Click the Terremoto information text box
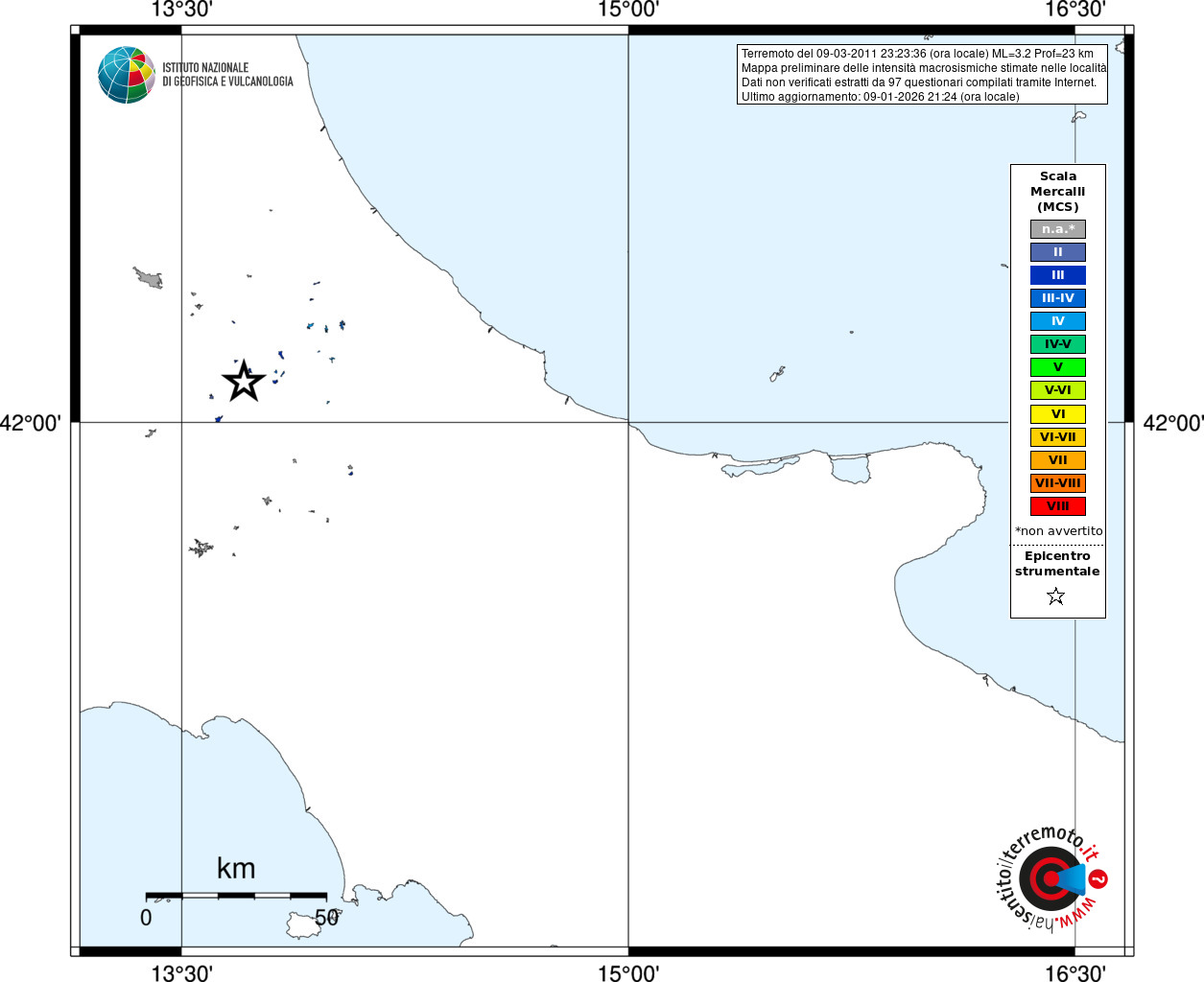Screen dimensions: 1204x982 coord(922,75)
